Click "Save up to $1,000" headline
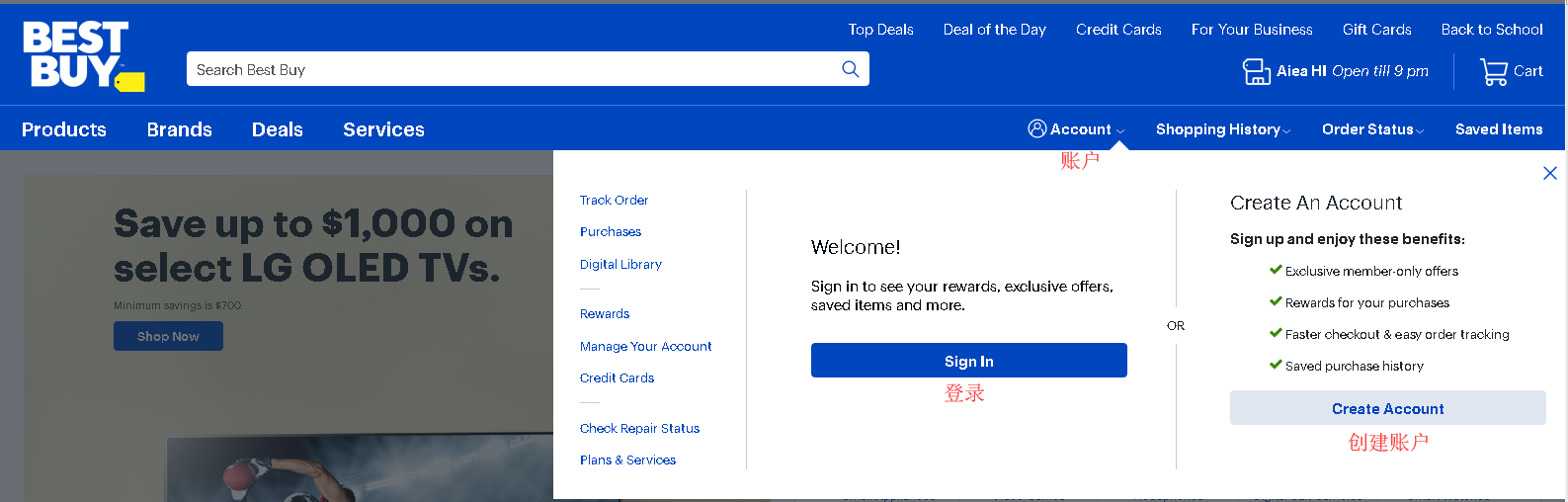1568x502 pixels. point(313,246)
